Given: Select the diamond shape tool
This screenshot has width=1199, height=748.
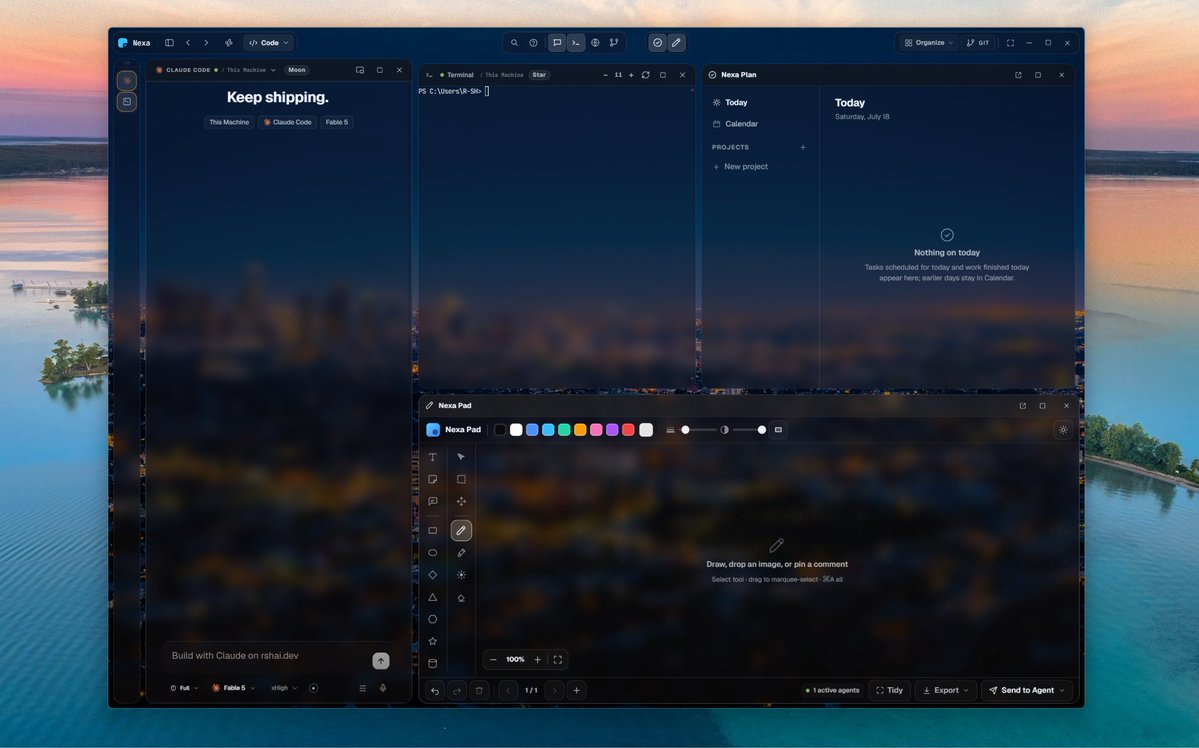Looking at the screenshot, I should 433,574.
